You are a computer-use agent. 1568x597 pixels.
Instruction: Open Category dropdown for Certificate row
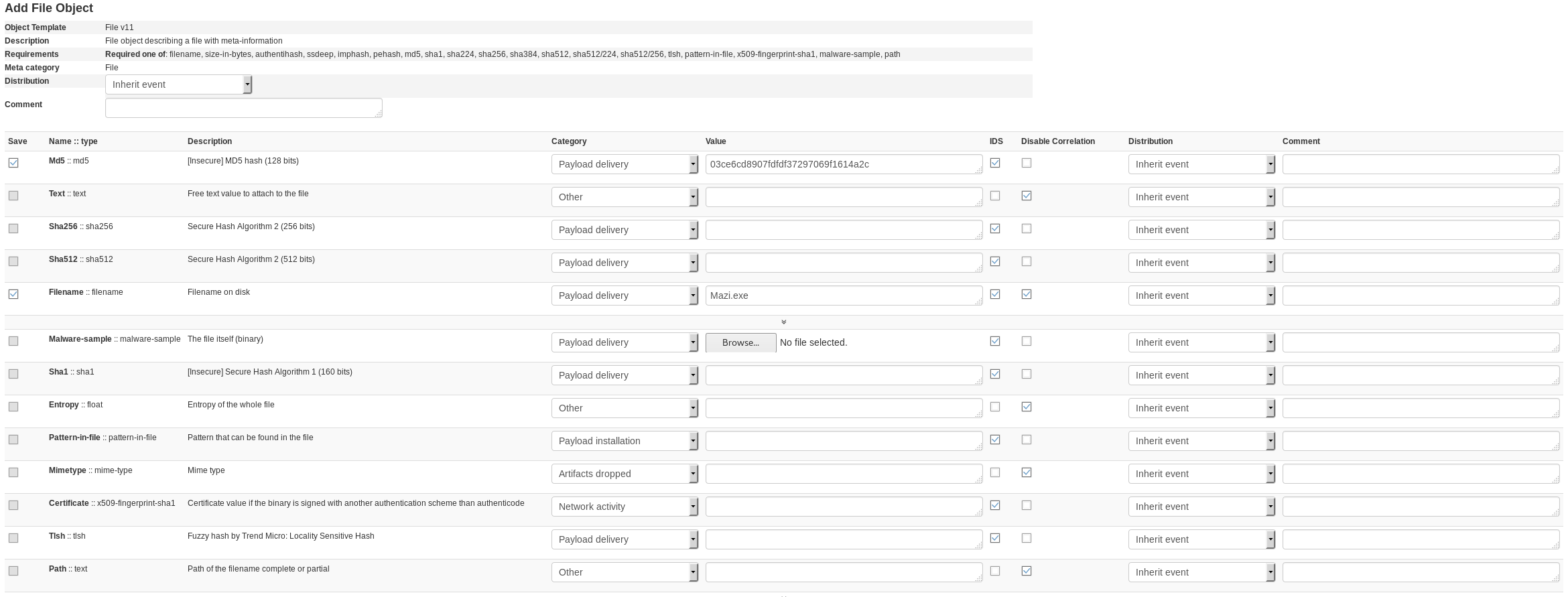624,507
